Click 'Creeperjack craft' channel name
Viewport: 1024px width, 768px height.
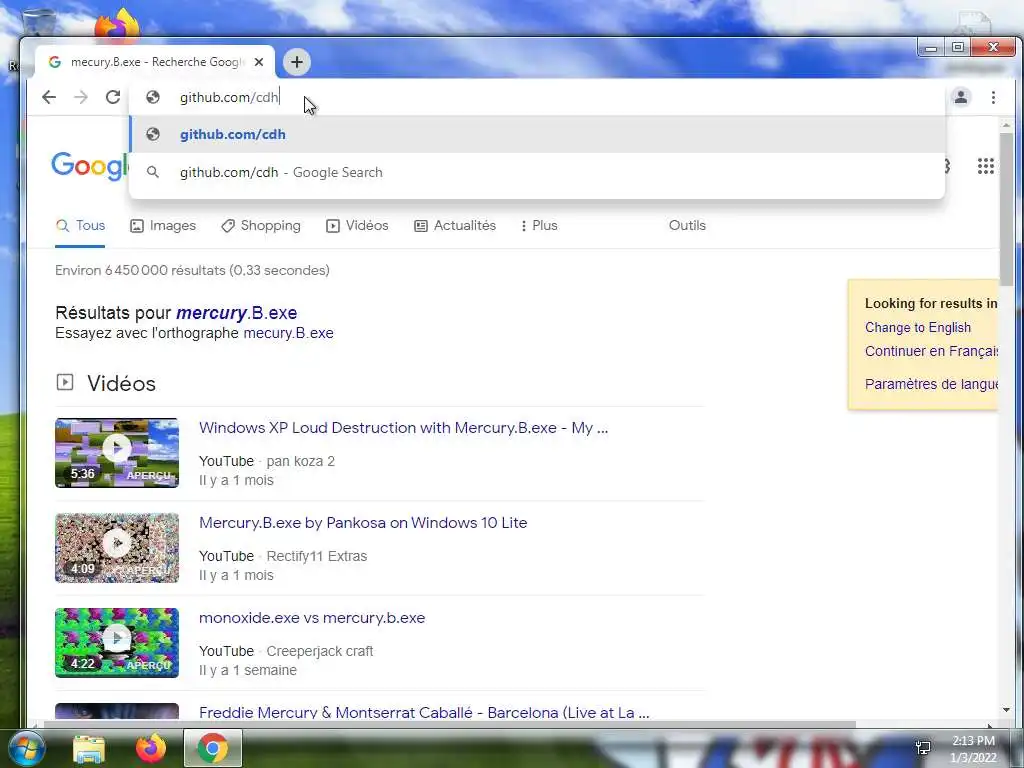click(x=320, y=652)
